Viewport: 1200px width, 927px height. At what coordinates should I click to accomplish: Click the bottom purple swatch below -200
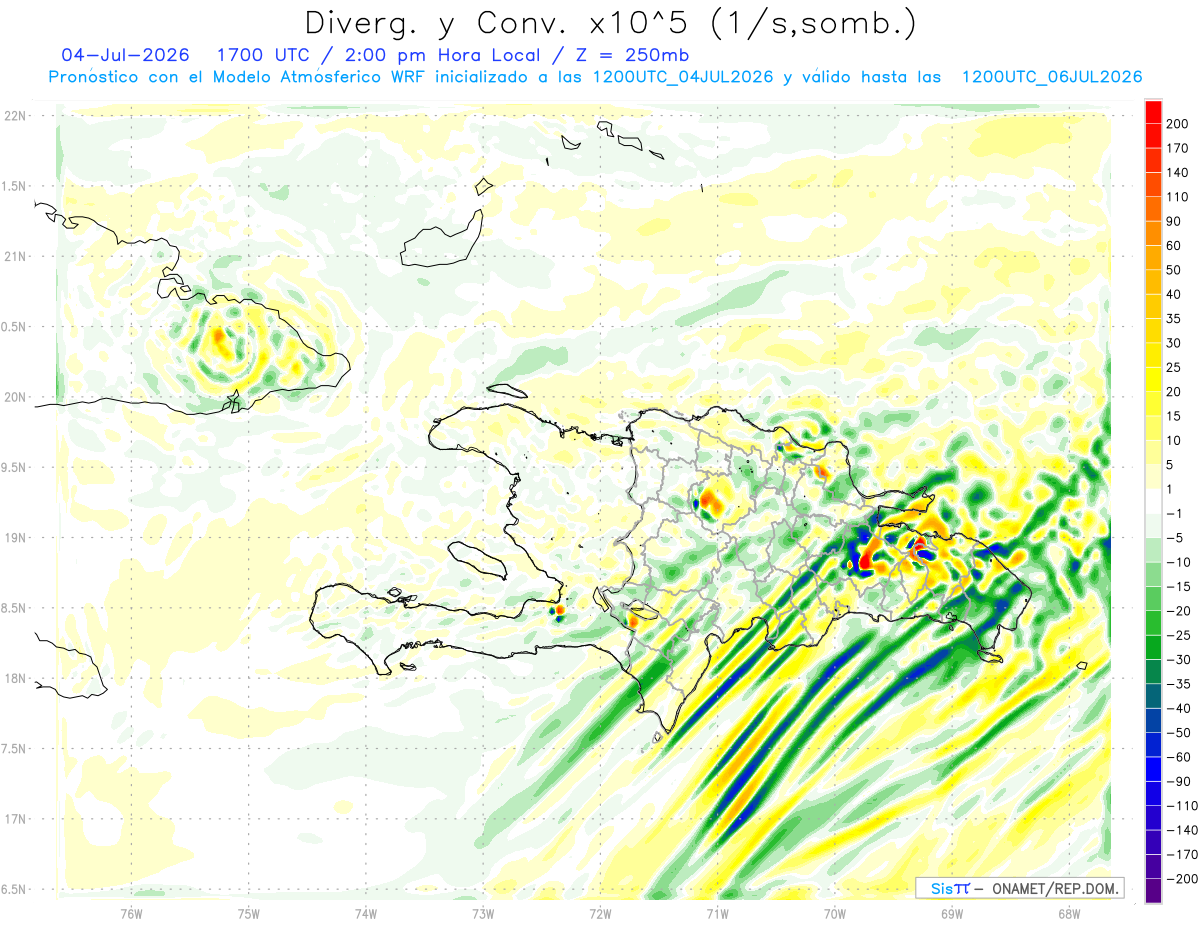[x=1153, y=890]
